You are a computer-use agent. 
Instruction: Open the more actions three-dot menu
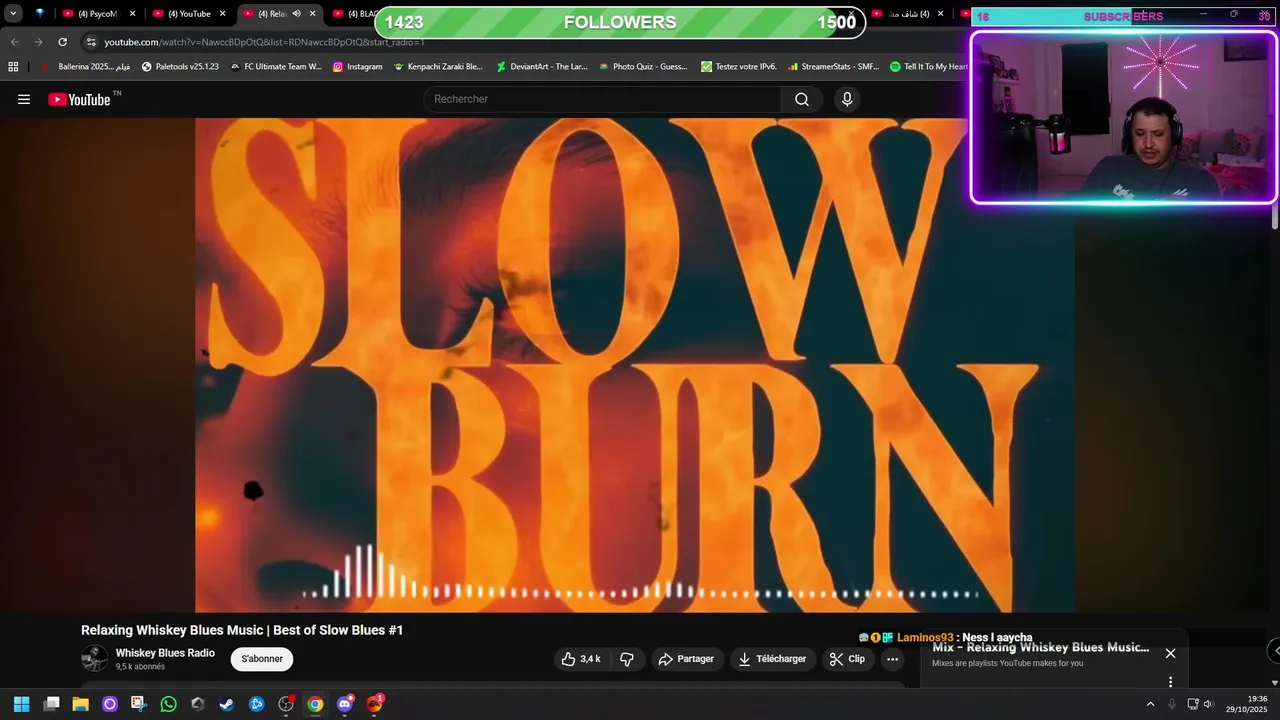click(893, 659)
